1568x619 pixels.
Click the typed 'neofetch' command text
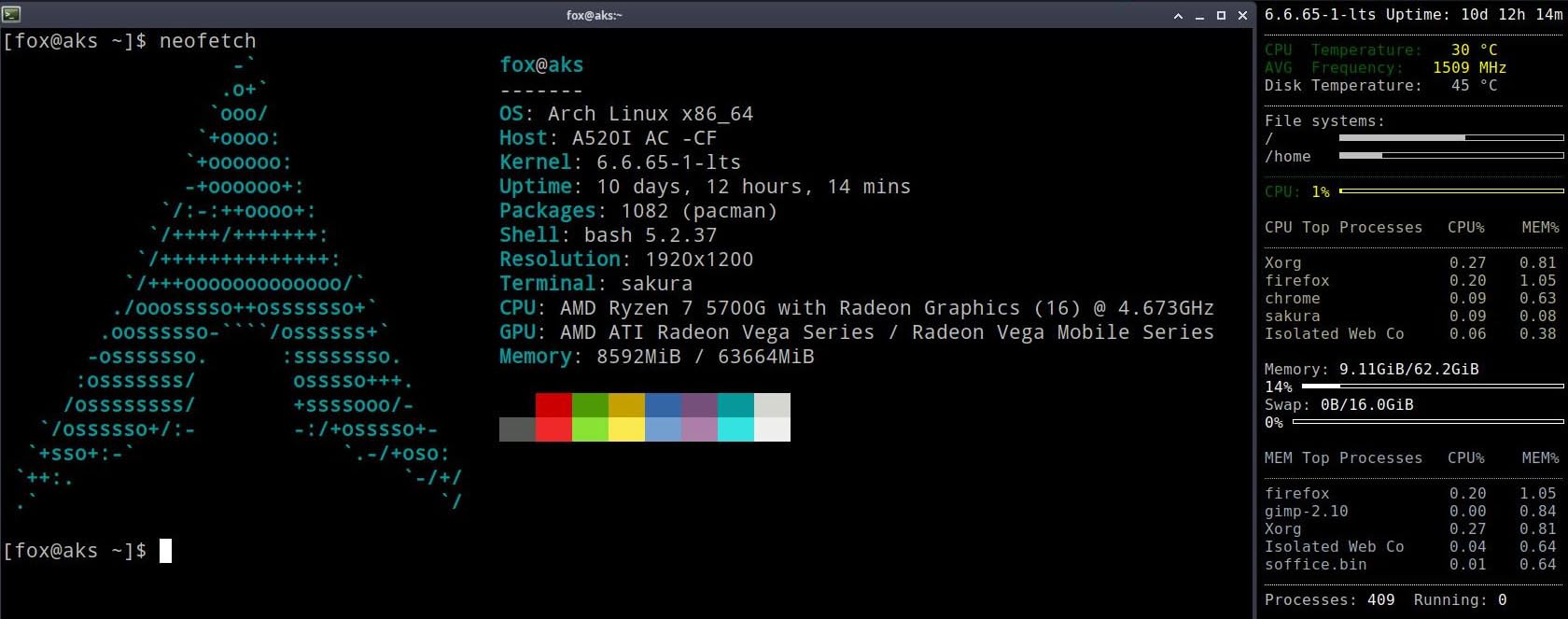(207, 41)
